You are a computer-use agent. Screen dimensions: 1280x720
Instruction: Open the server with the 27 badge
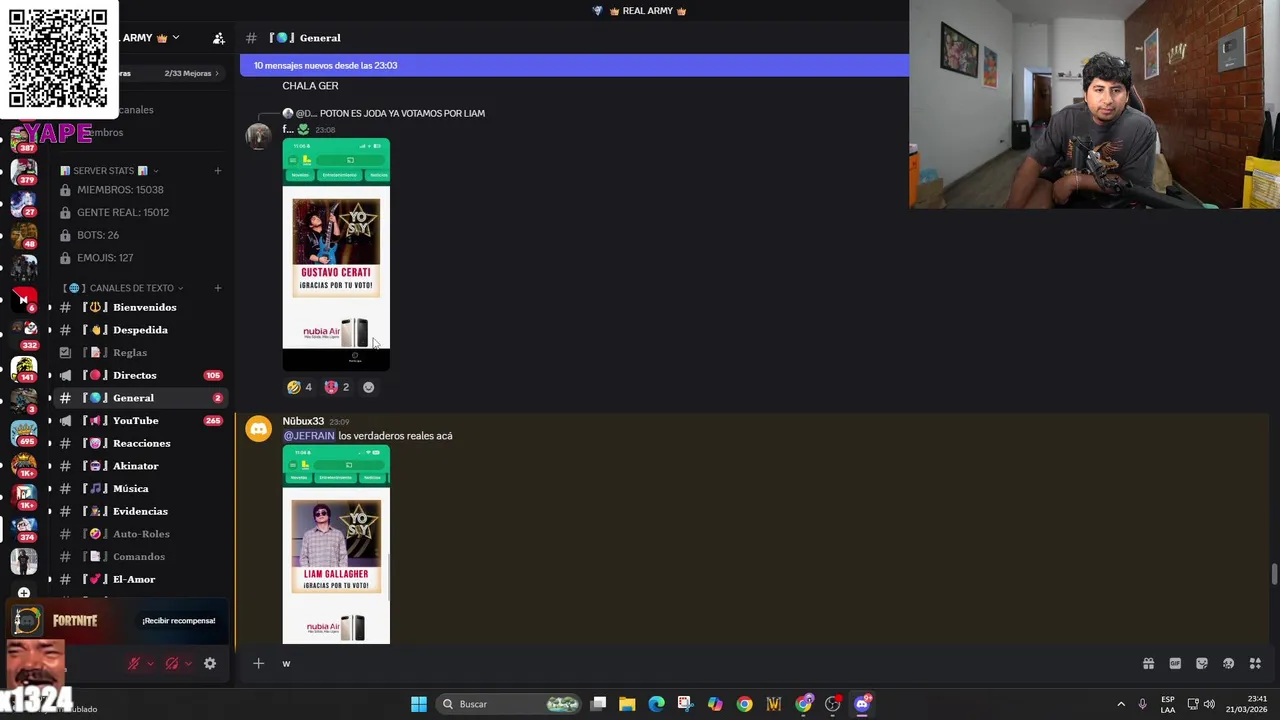click(24, 203)
